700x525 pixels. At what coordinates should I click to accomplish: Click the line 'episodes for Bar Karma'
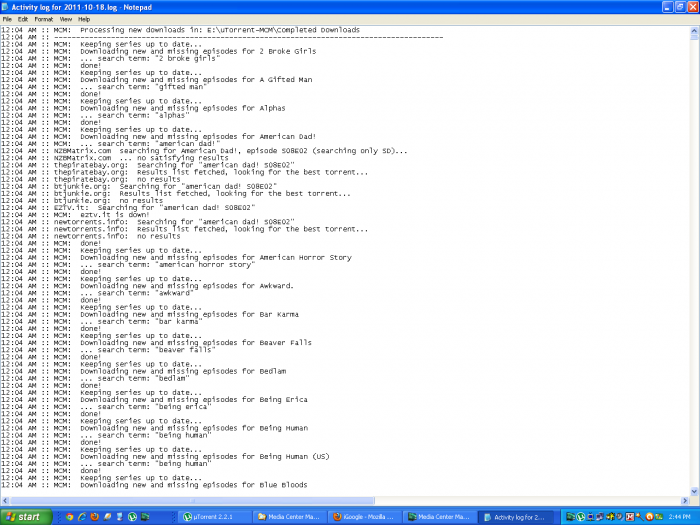[x=150, y=315]
